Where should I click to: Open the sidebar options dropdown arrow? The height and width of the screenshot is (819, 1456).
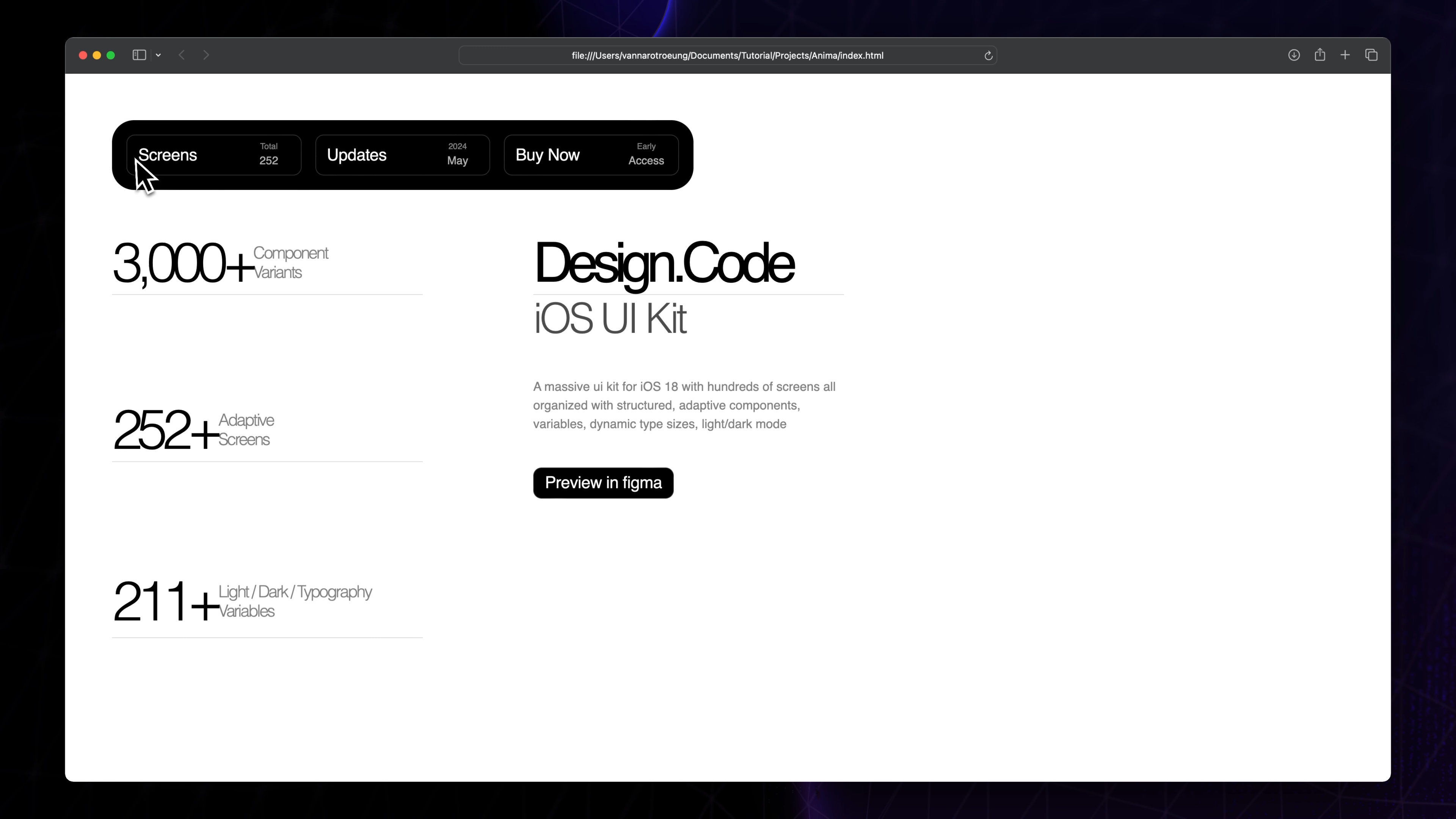pyautogui.click(x=158, y=55)
